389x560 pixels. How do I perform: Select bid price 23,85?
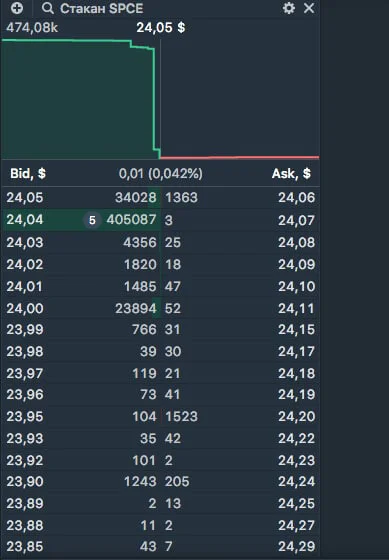point(25,546)
